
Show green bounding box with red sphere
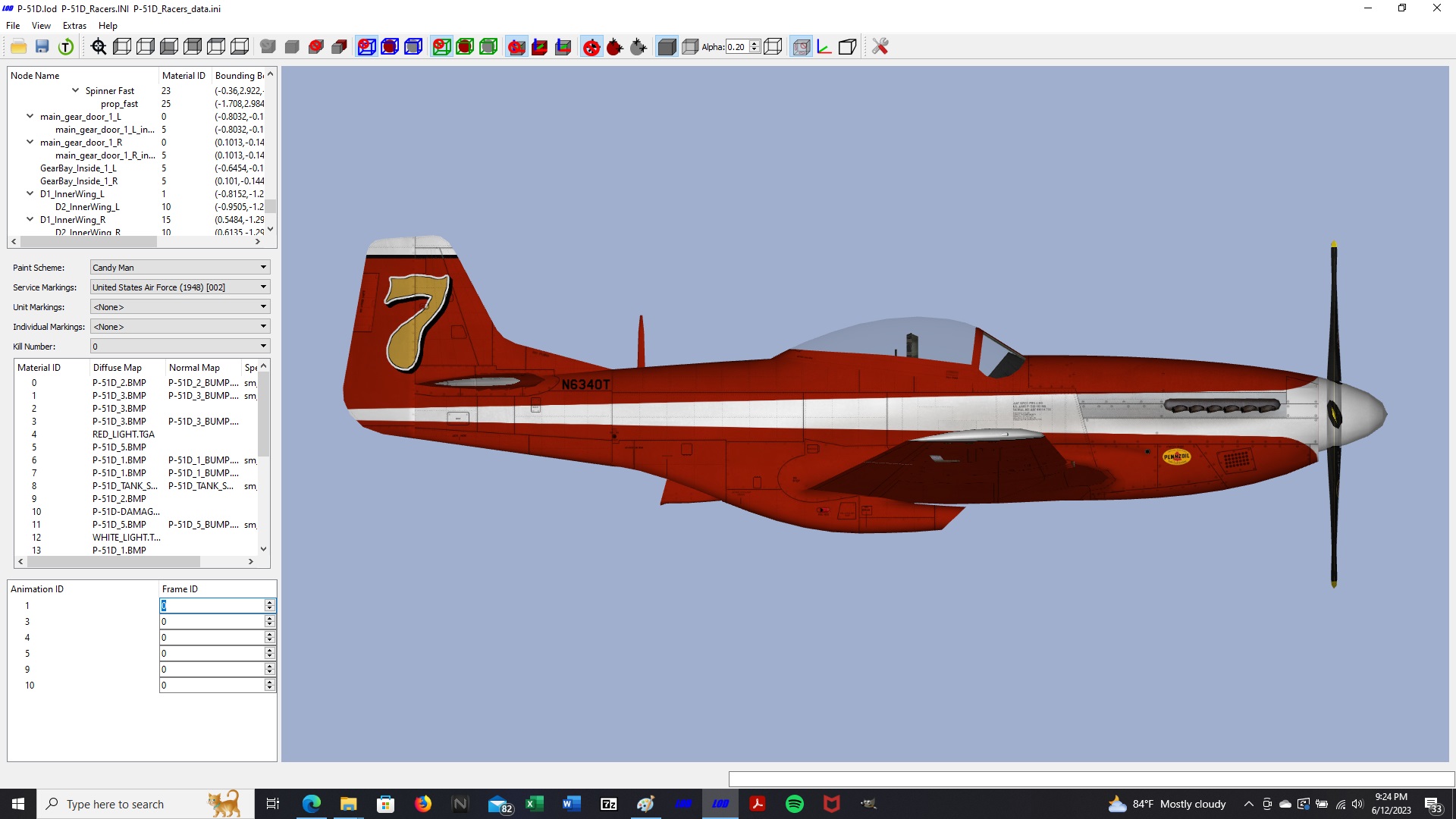click(465, 47)
